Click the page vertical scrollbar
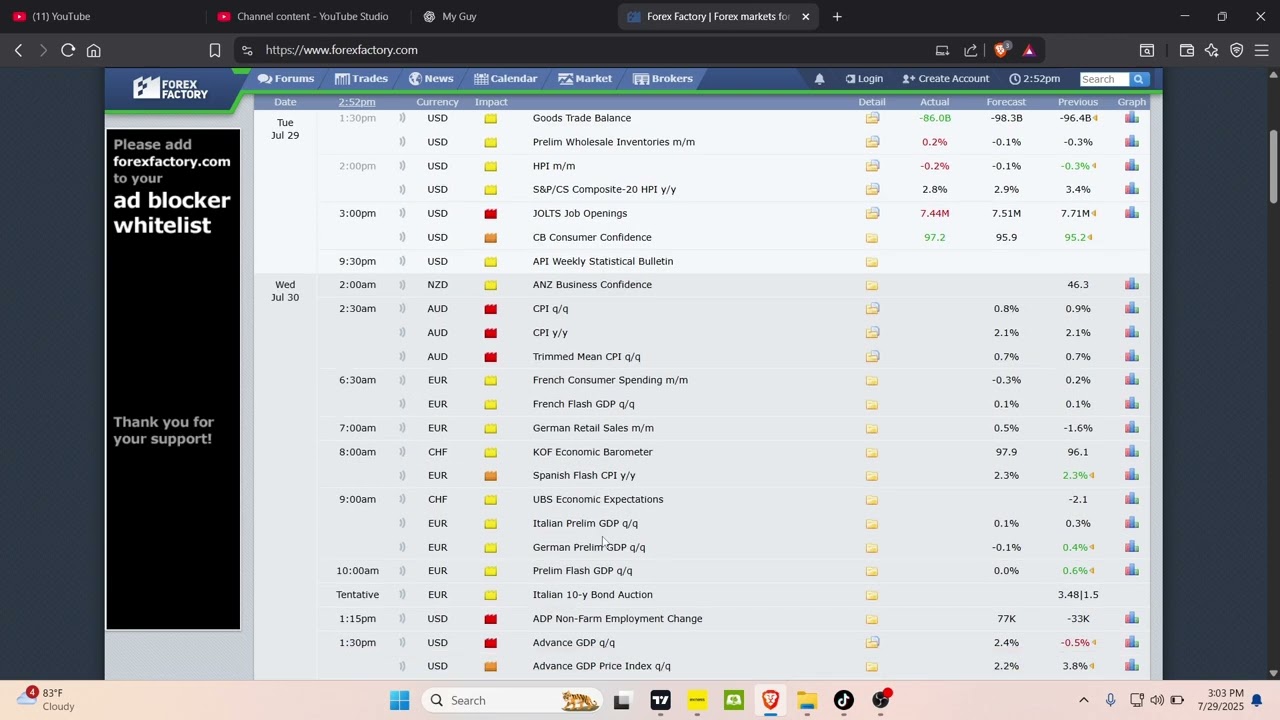The image size is (1280, 720). tap(1273, 165)
